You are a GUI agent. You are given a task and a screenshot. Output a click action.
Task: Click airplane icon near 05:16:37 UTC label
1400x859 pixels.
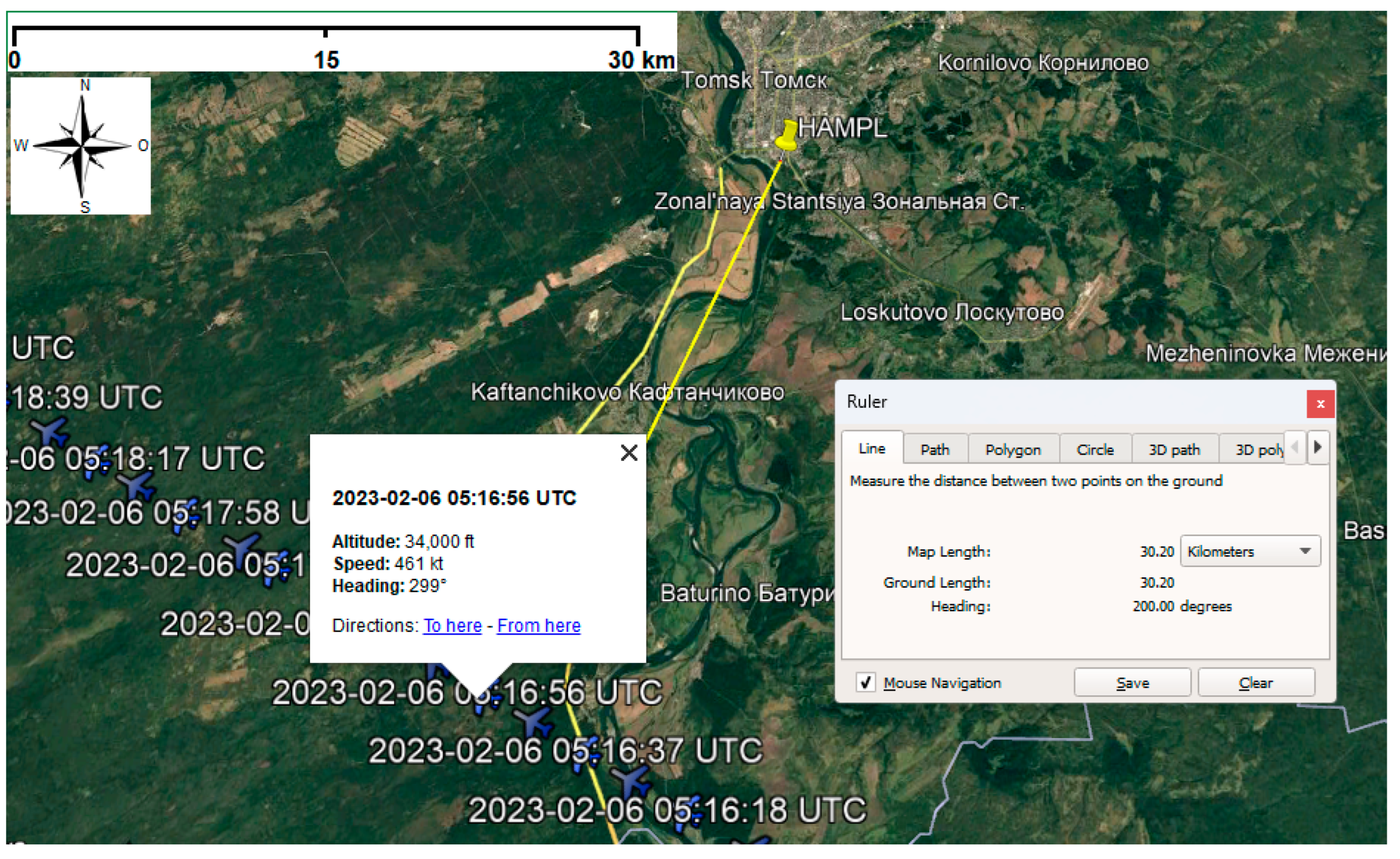pyautogui.click(x=534, y=723)
